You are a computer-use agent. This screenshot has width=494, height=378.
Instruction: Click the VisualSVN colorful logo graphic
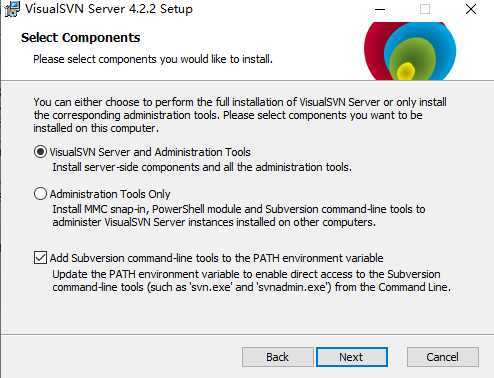[410, 51]
